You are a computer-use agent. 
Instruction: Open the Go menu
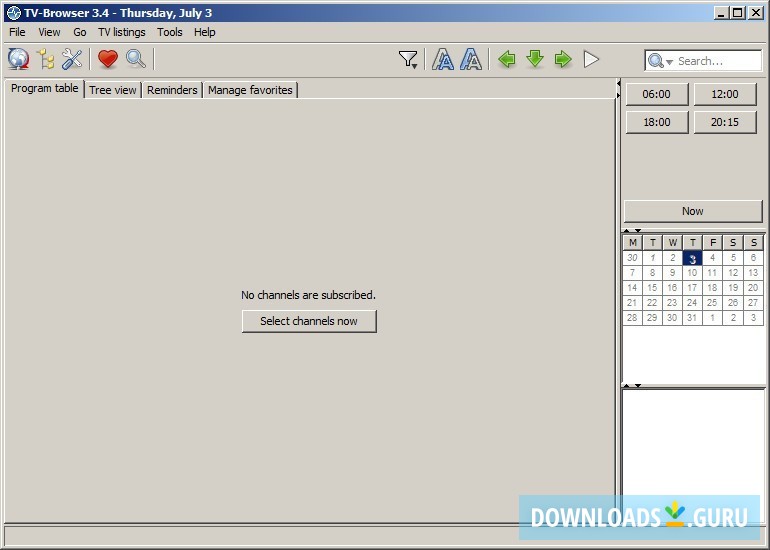point(80,32)
